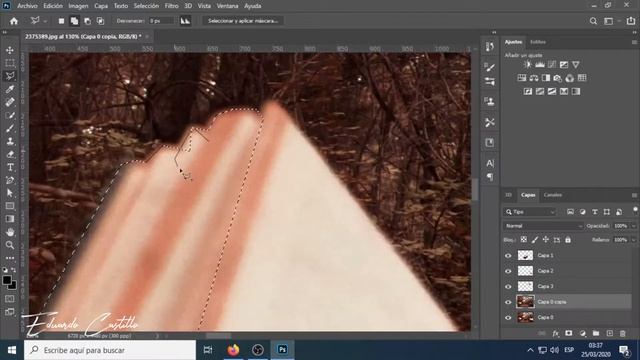Select the Rectangle shape tool

click(x=10, y=206)
